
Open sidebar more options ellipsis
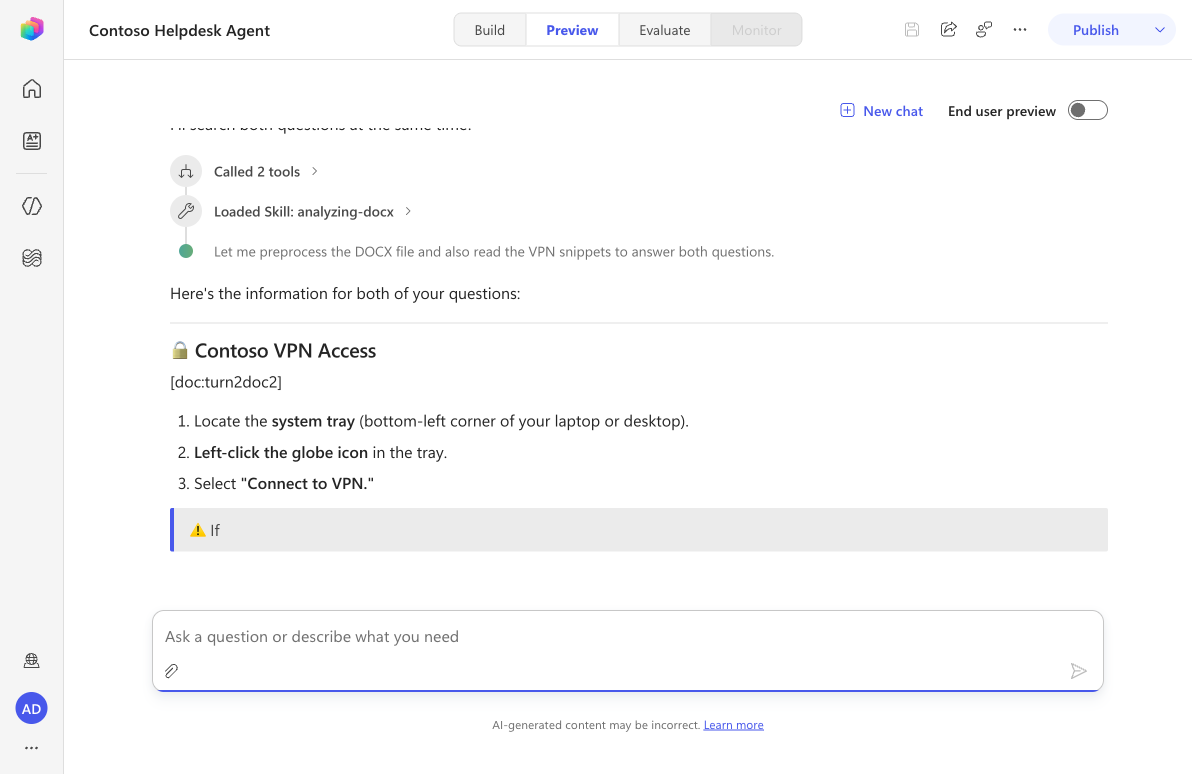[31, 748]
